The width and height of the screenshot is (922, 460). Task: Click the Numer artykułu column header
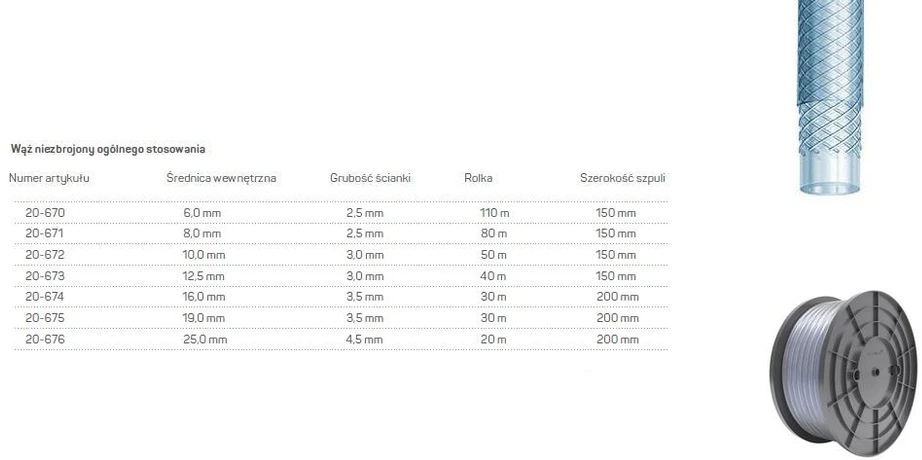point(49,178)
